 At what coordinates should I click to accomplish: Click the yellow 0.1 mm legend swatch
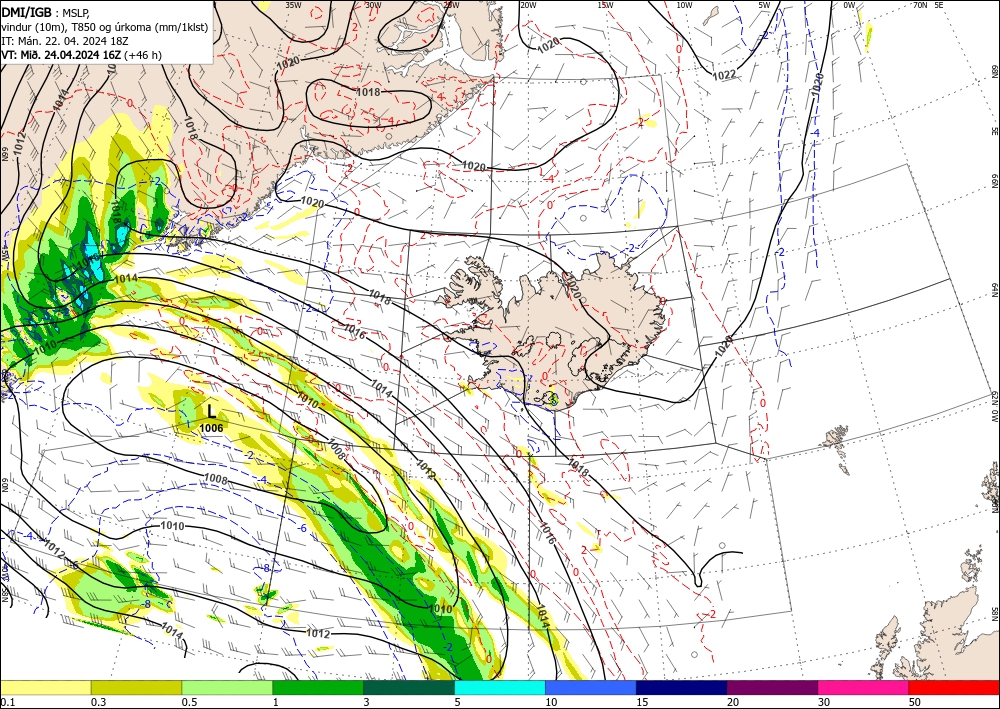[x=45, y=687]
